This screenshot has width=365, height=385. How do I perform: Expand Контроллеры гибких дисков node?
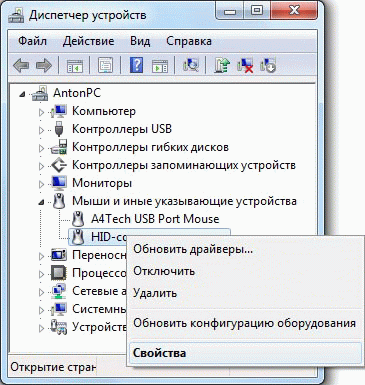42,148
